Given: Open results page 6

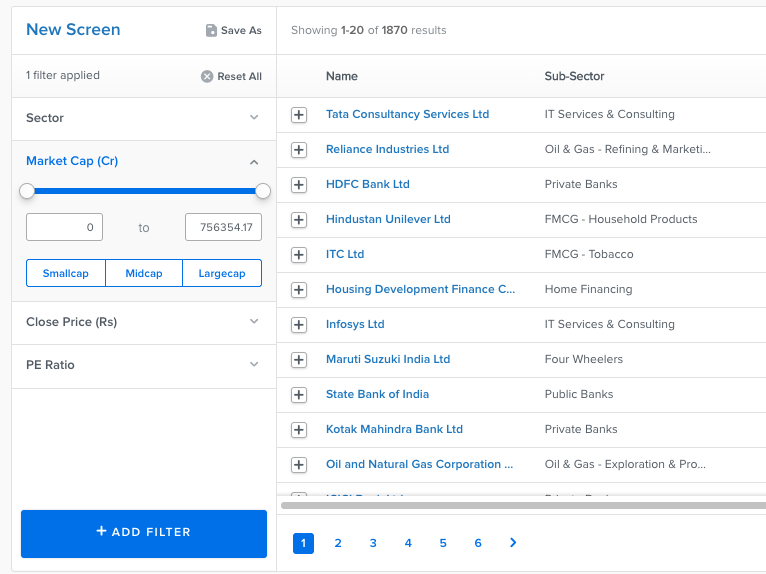Looking at the screenshot, I should (478, 543).
